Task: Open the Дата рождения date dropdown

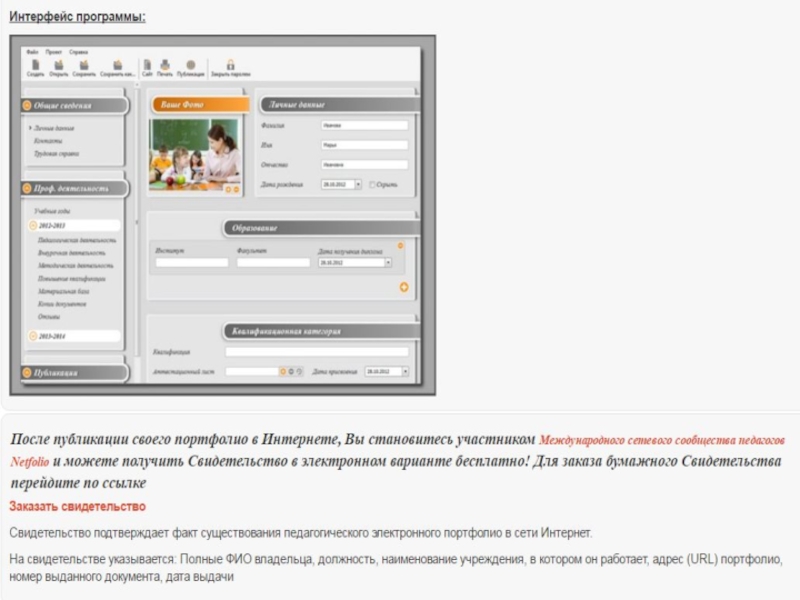Action: (359, 185)
